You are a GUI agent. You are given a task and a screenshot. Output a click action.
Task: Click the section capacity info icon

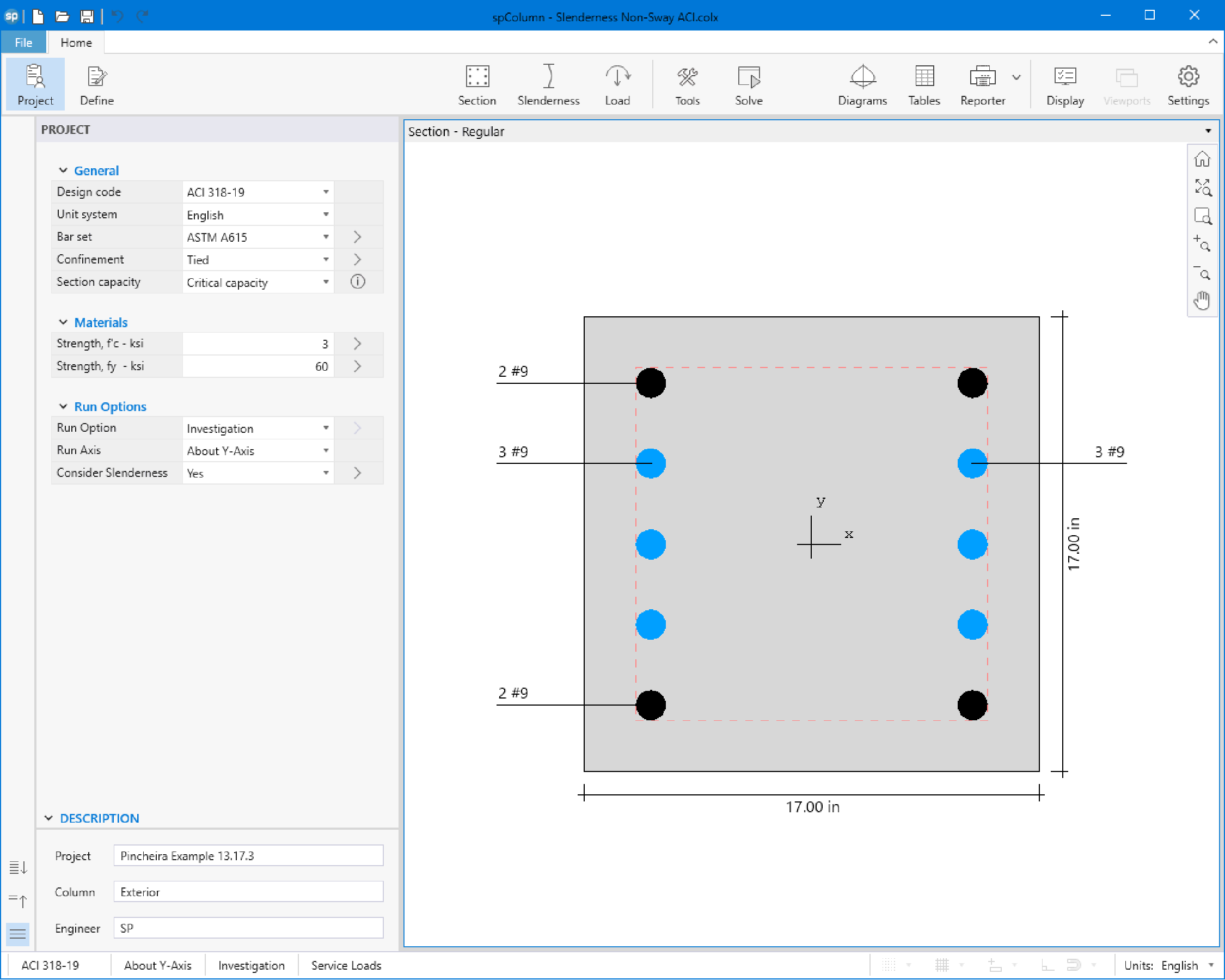357,282
